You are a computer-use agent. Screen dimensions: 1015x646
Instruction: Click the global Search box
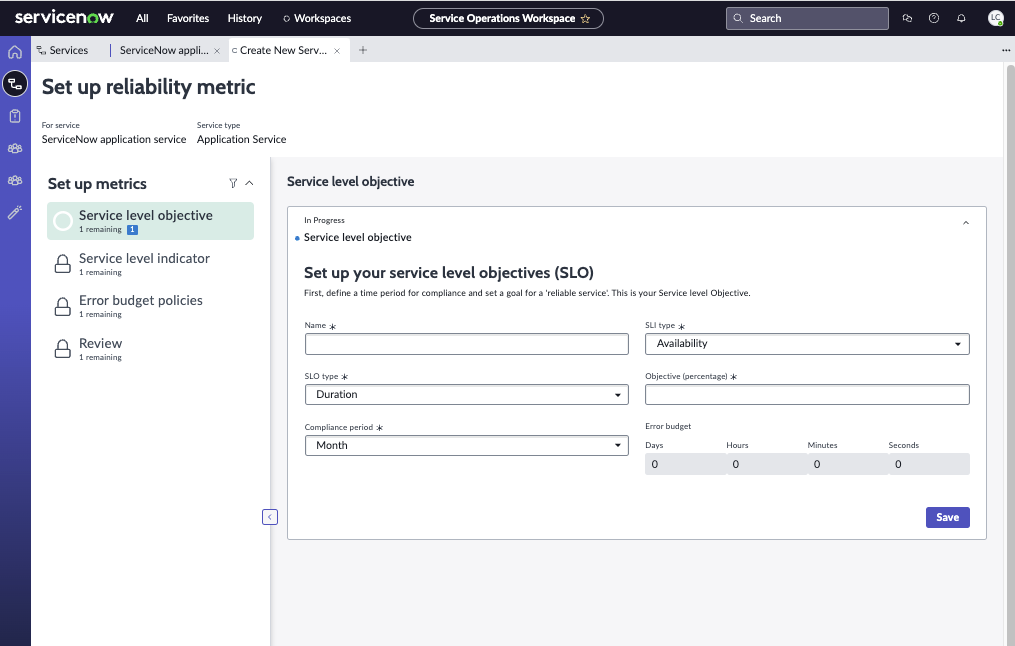point(807,18)
